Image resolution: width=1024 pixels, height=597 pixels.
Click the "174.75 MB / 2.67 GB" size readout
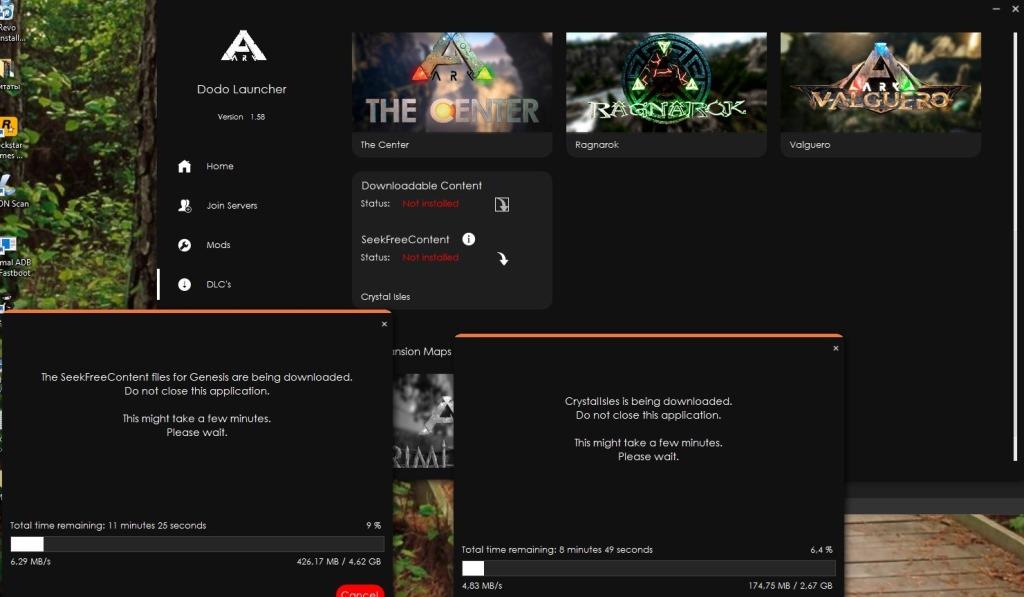[x=791, y=585]
